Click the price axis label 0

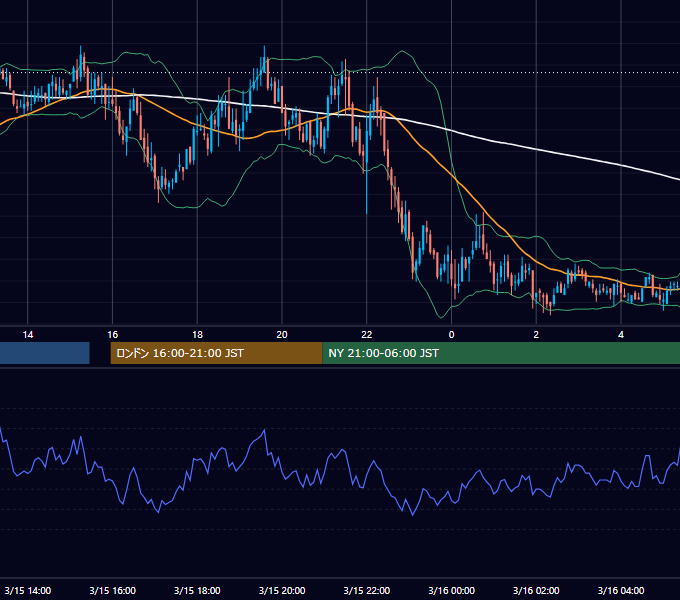coord(451,335)
